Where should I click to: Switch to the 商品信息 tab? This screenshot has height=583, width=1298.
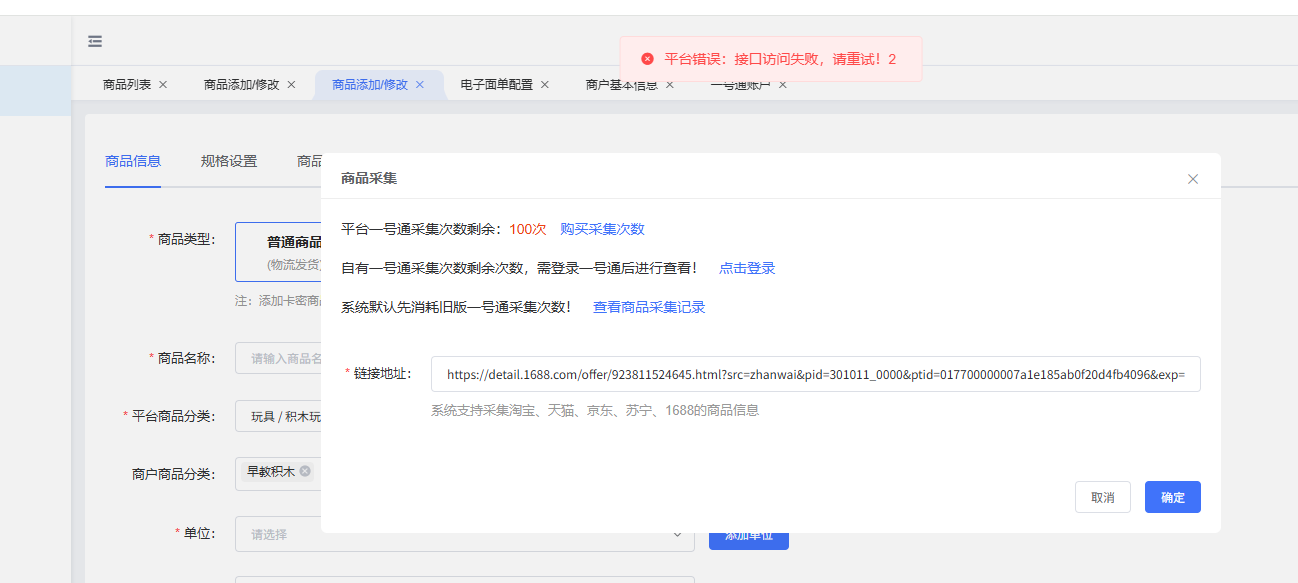tap(133, 161)
